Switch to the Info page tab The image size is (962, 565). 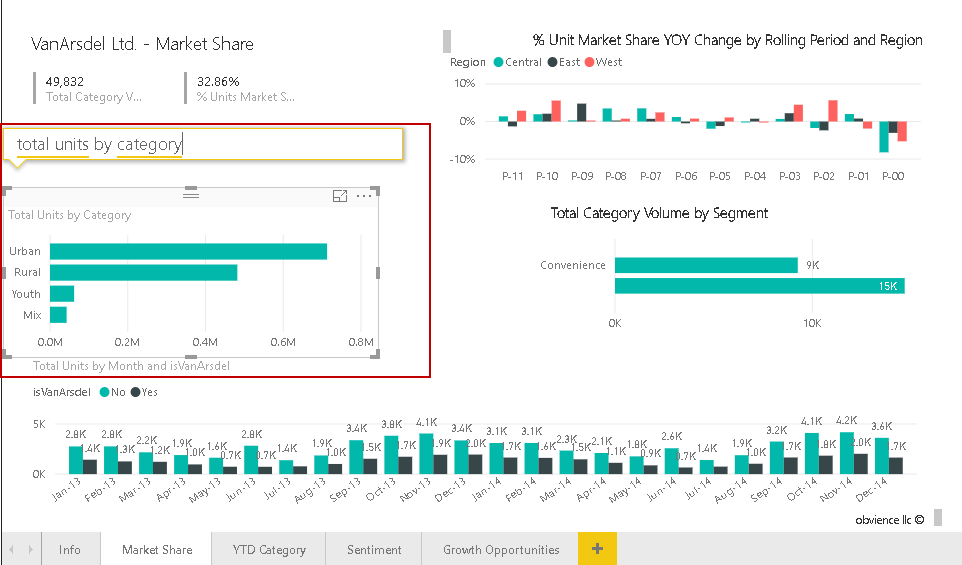pyautogui.click(x=70, y=549)
